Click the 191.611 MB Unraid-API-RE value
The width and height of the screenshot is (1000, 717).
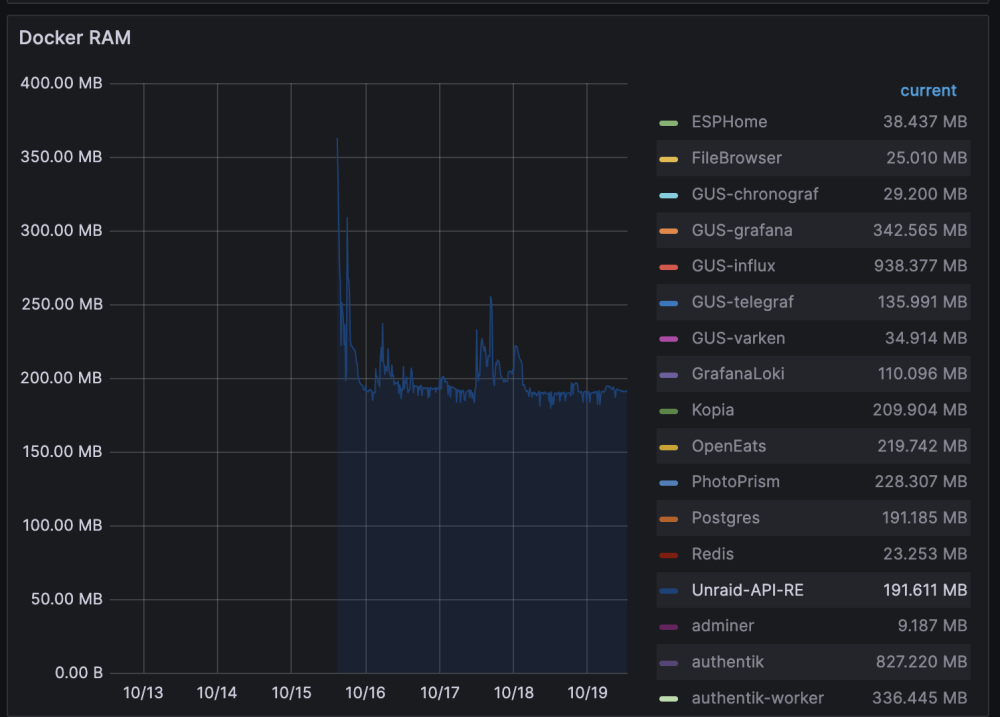tap(925, 590)
